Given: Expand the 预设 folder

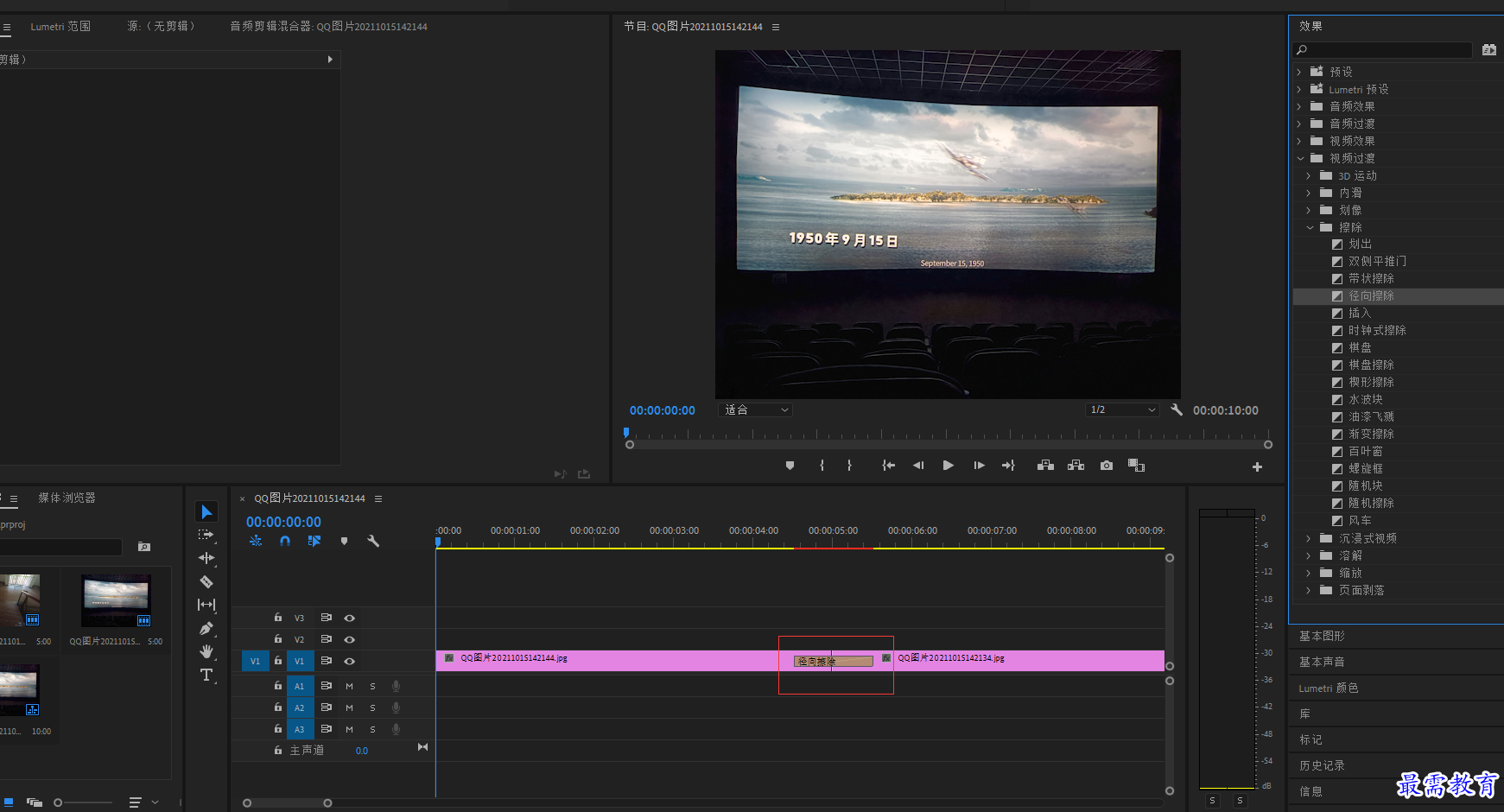Looking at the screenshot, I should pos(1298,72).
